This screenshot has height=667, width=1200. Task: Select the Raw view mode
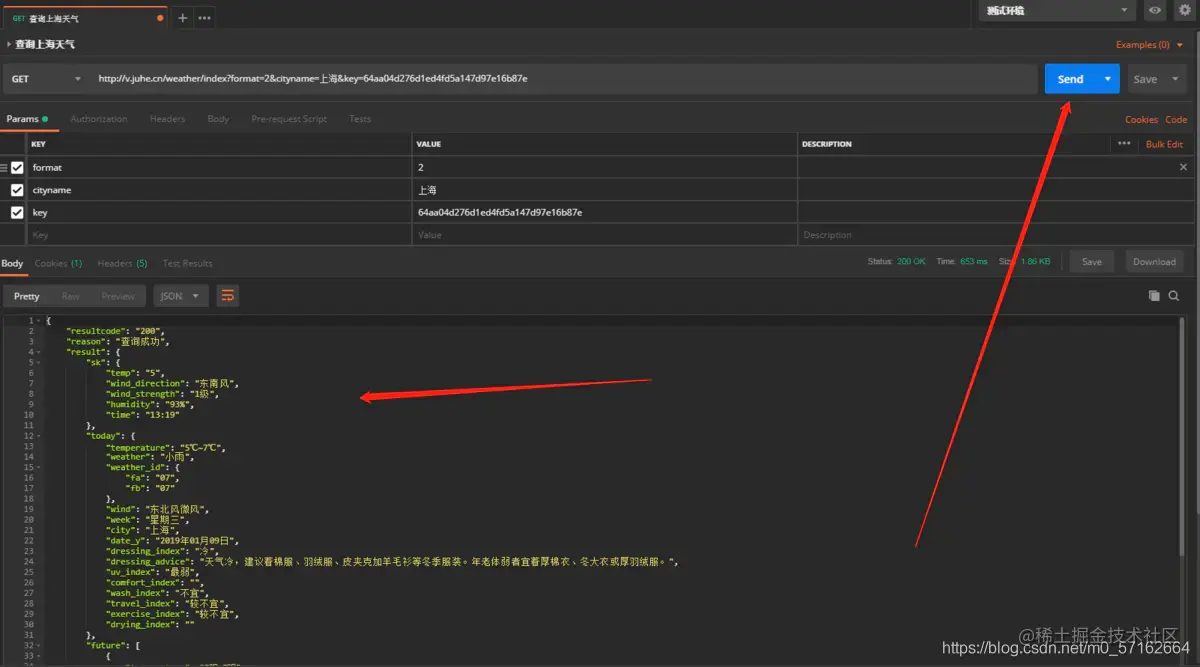[x=70, y=296]
